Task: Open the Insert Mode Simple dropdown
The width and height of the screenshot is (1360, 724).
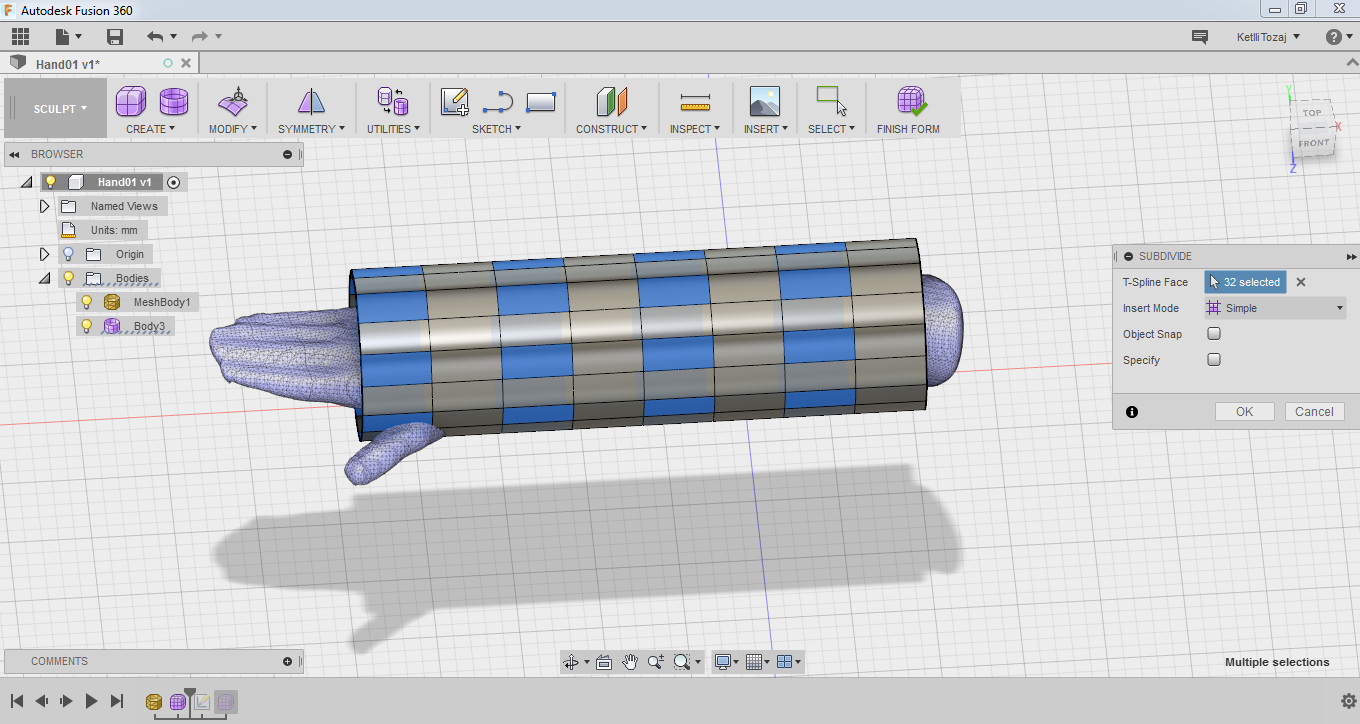Action: tap(1276, 308)
